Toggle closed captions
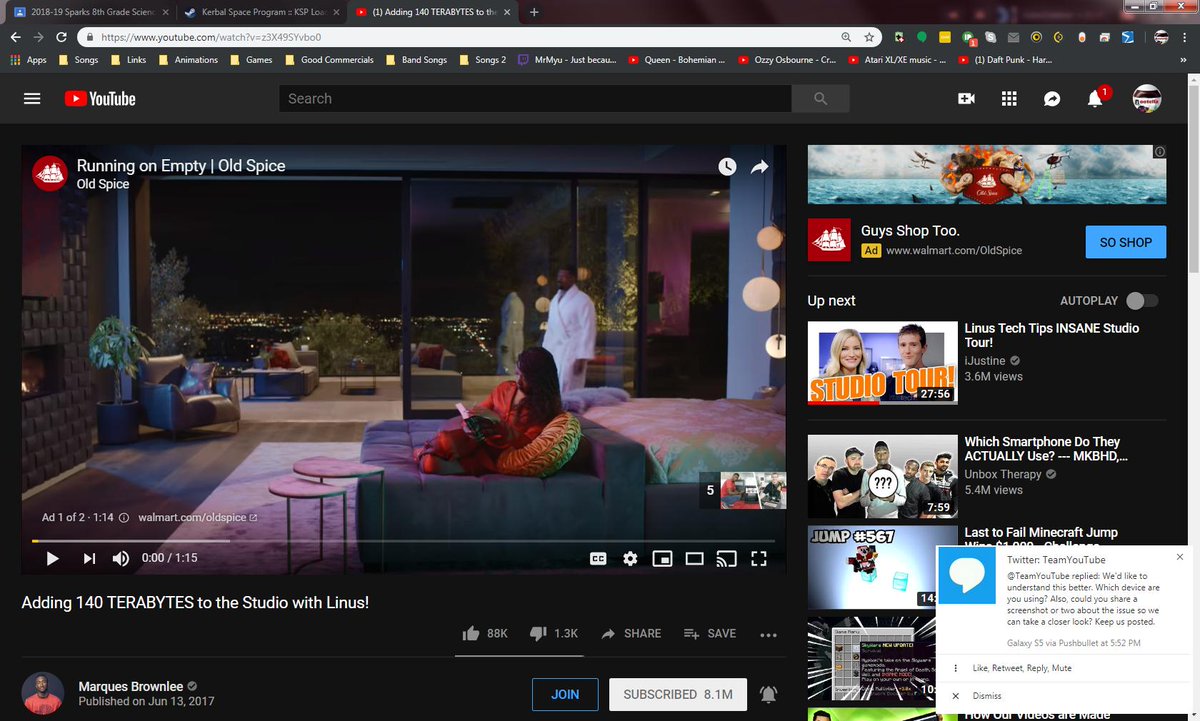This screenshot has height=721, width=1200. pyautogui.click(x=598, y=558)
